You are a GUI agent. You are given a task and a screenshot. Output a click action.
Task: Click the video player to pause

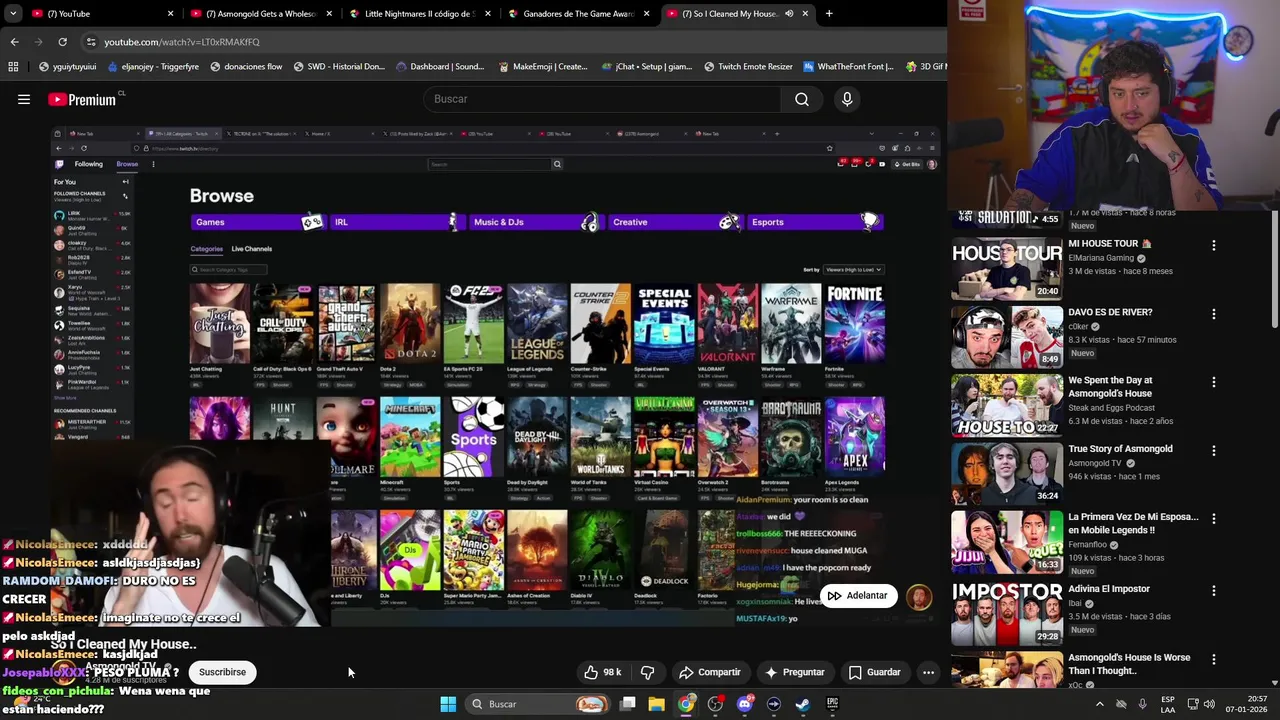[x=496, y=376]
